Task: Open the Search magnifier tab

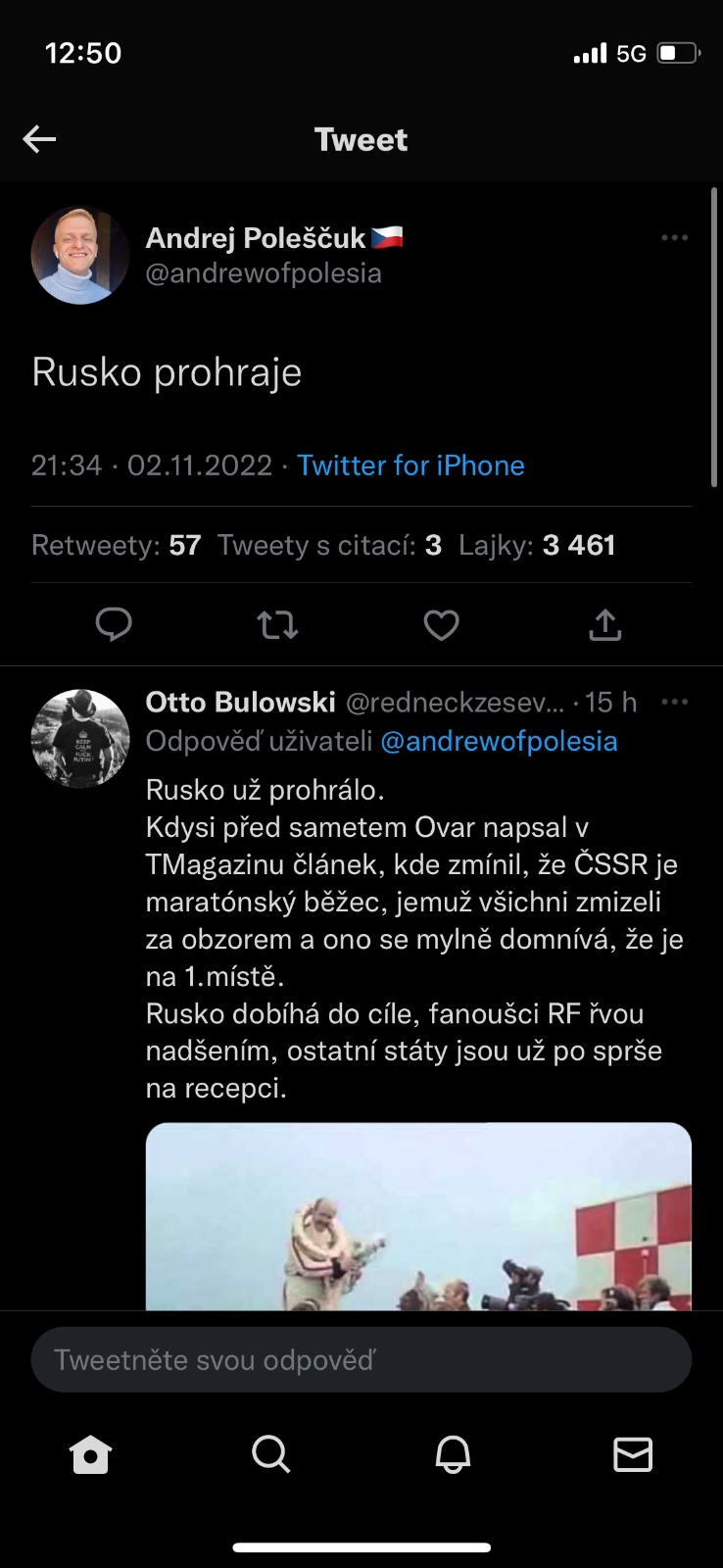Action: pyautogui.click(x=270, y=1455)
